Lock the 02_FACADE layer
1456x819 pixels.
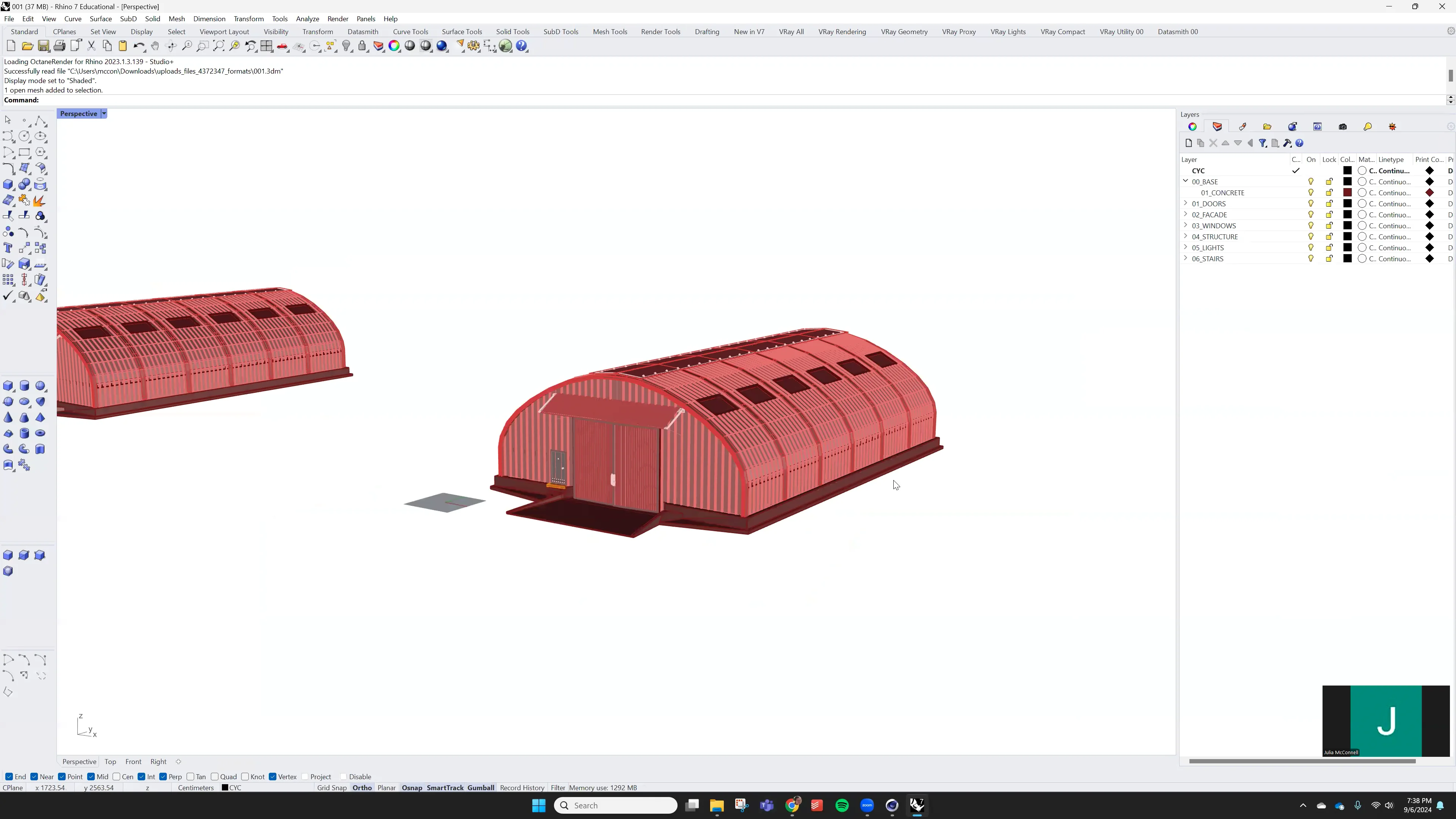(1329, 215)
